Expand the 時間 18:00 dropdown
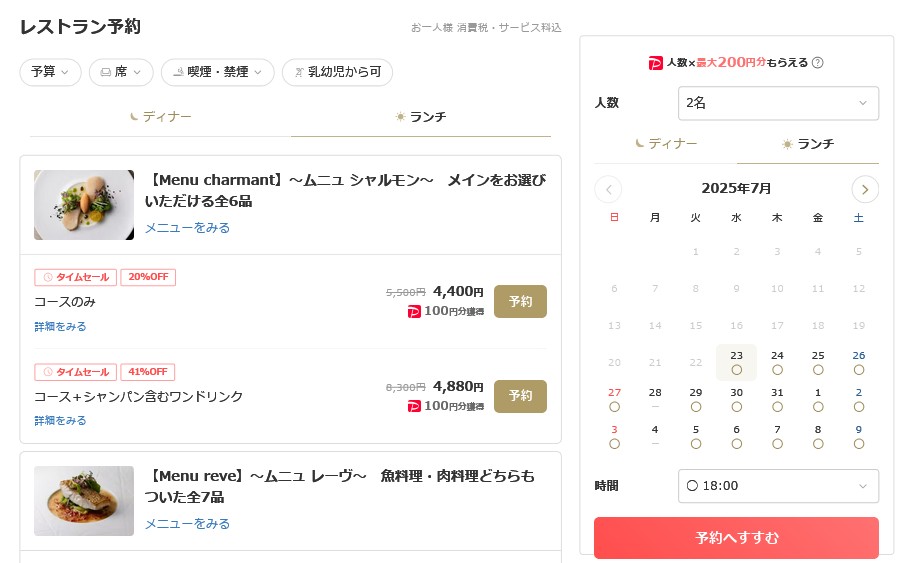 point(778,486)
